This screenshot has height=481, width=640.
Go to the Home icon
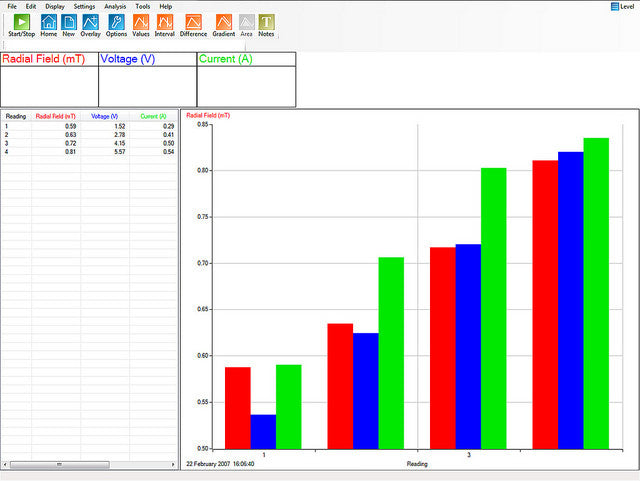(48, 24)
